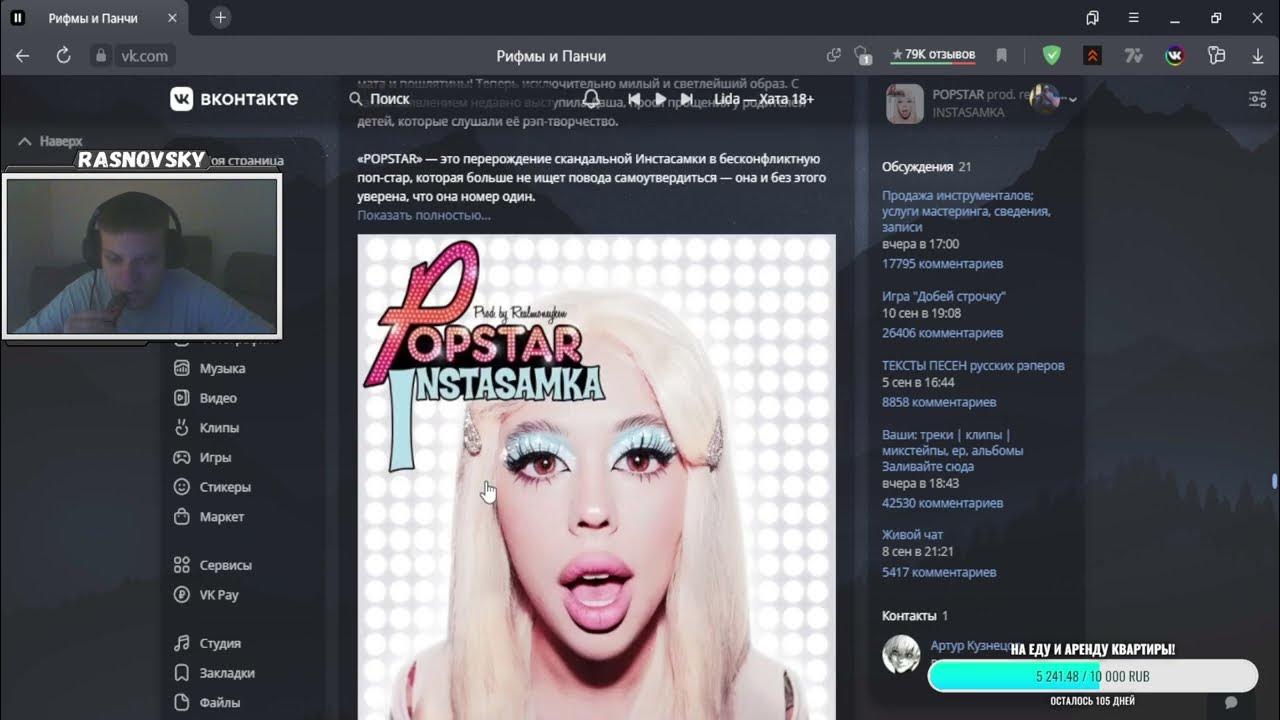
Task: Go back in browser
Action: (22, 56)
